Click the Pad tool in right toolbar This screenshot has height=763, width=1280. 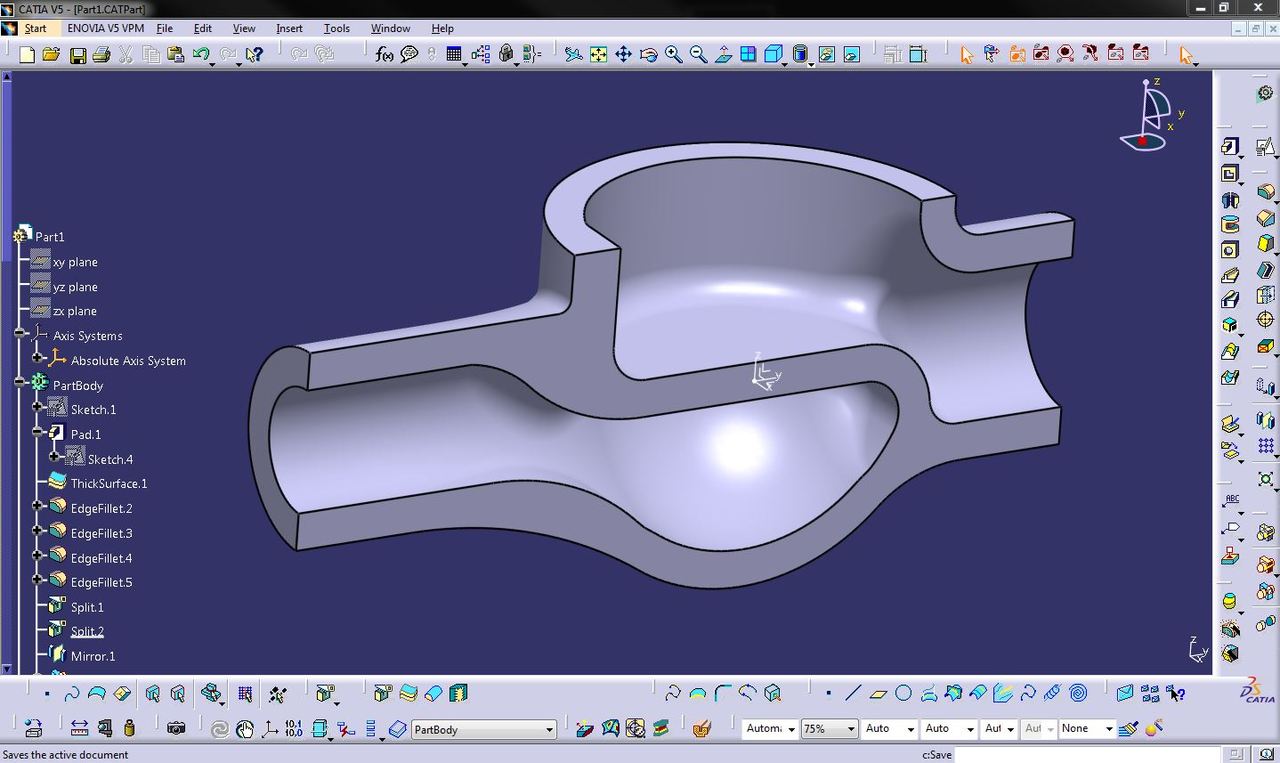[1230, 147]
